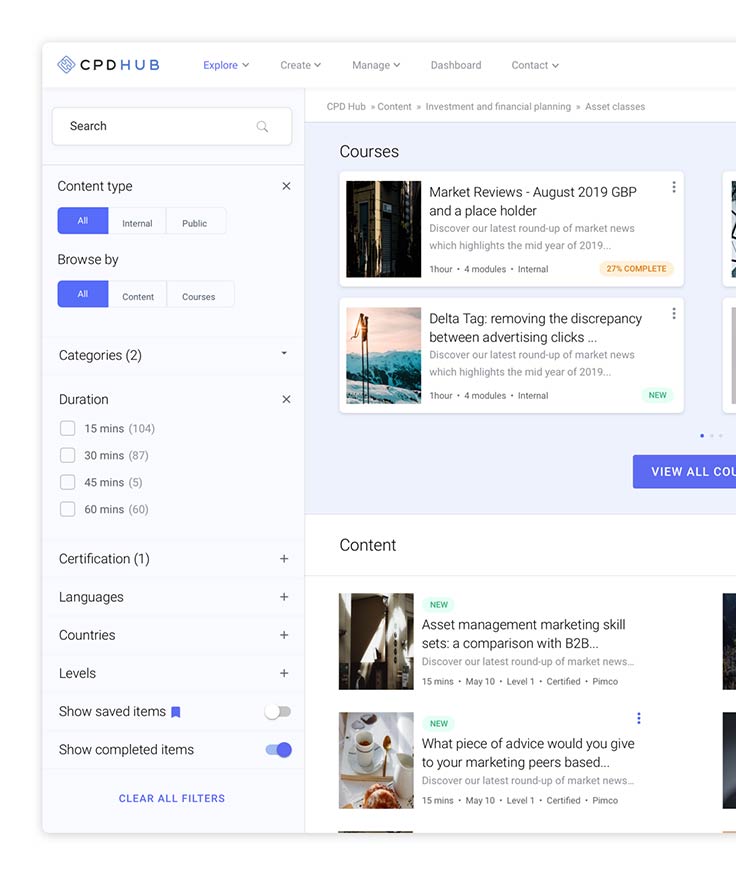Click Content breadcrumb link
The height and width of the screenshot is (874, 736).
click(x=394, y=106)
